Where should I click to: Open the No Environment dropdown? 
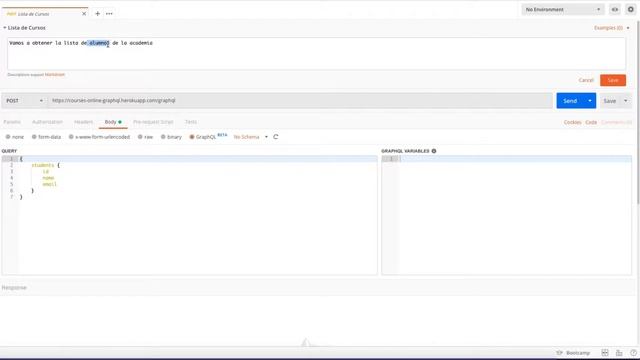562,9
